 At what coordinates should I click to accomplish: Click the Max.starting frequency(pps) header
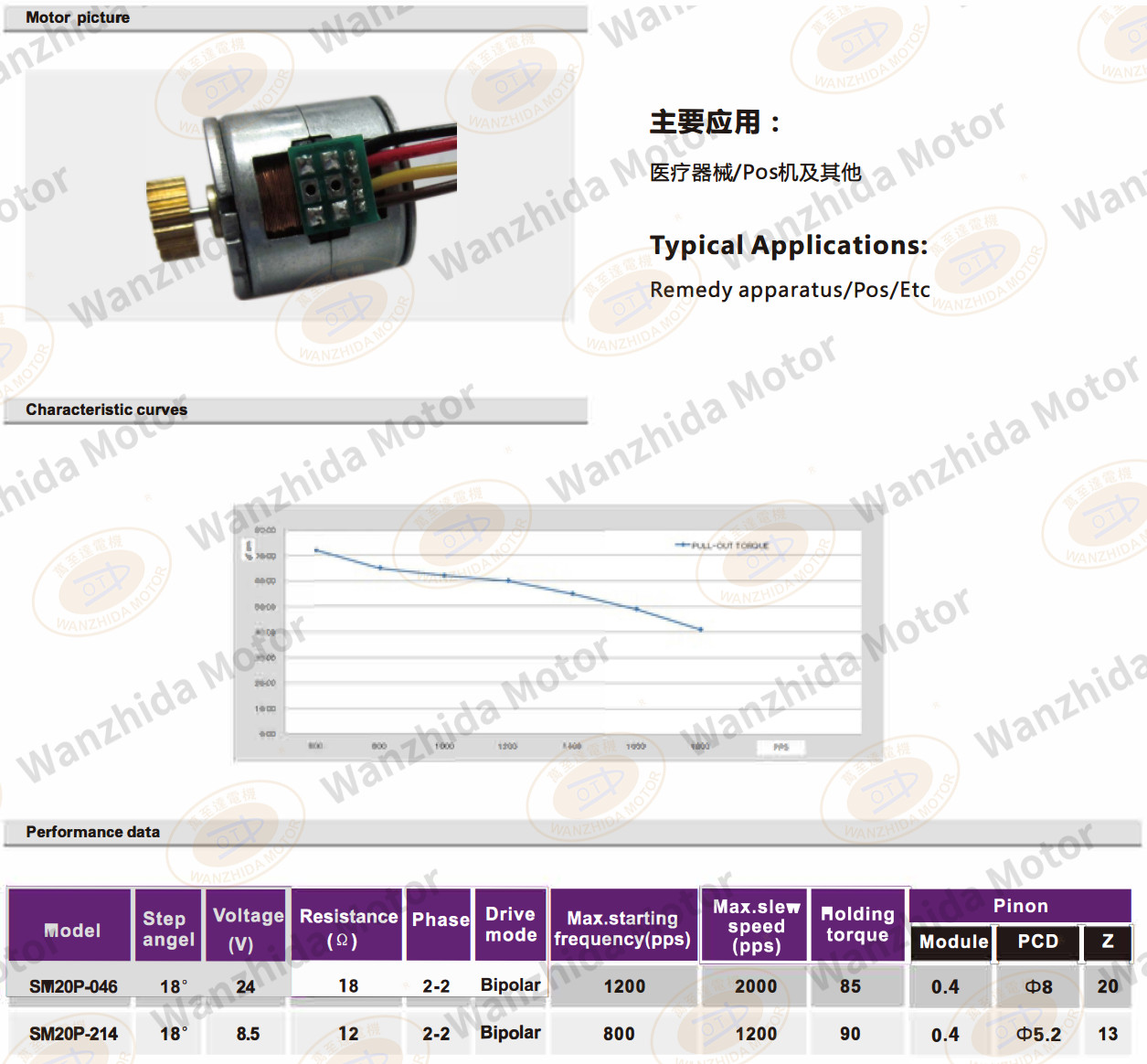pyautogui.click(x=623, y=924)
